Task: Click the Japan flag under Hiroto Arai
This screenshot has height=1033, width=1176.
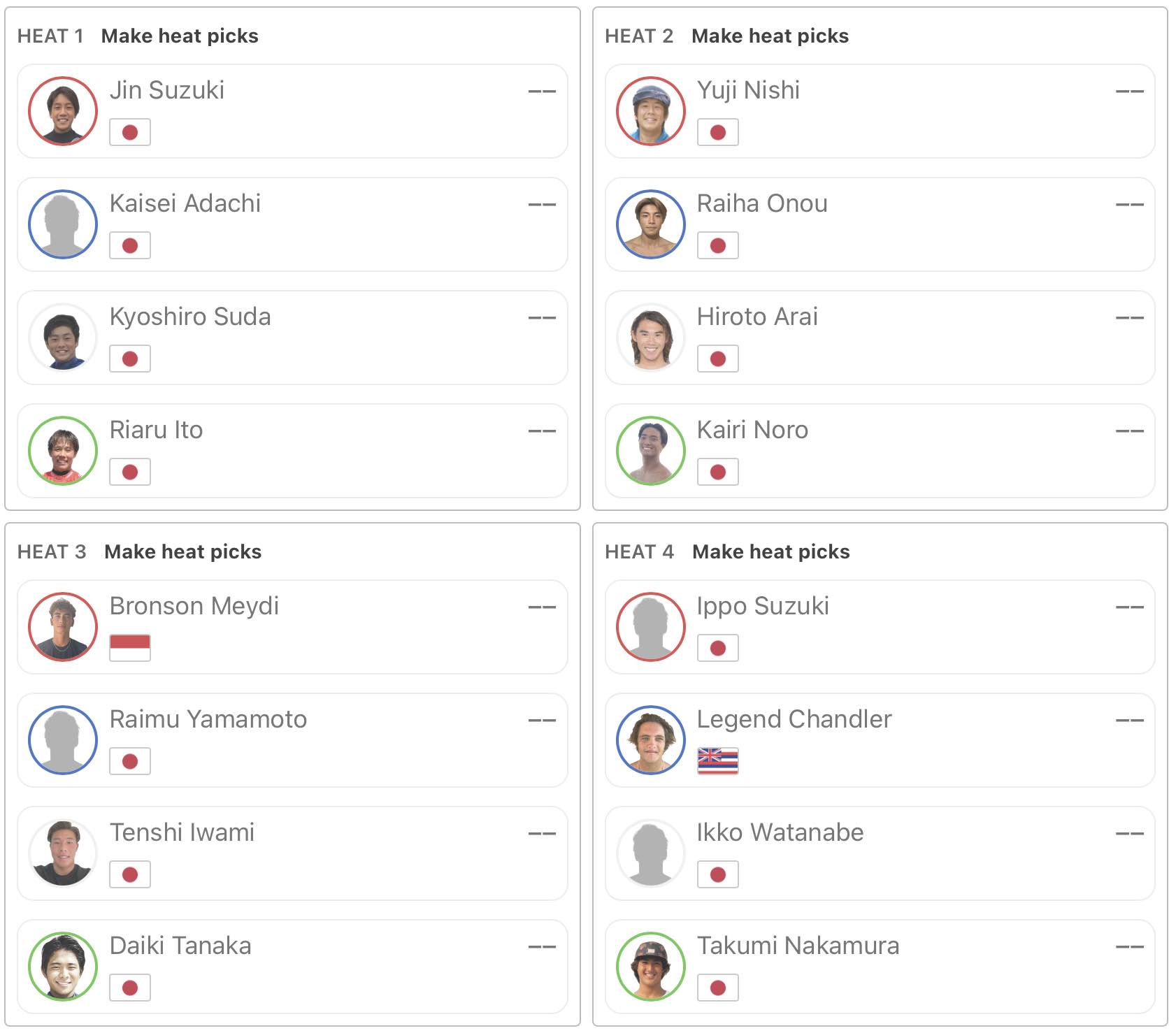Action: [x=717, y=359]
